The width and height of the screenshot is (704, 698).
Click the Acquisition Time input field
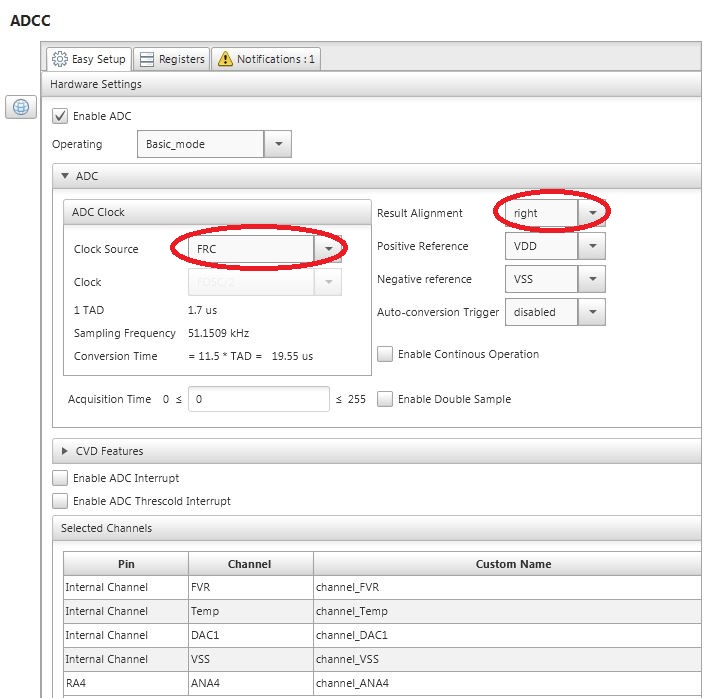tap(258, 399)
